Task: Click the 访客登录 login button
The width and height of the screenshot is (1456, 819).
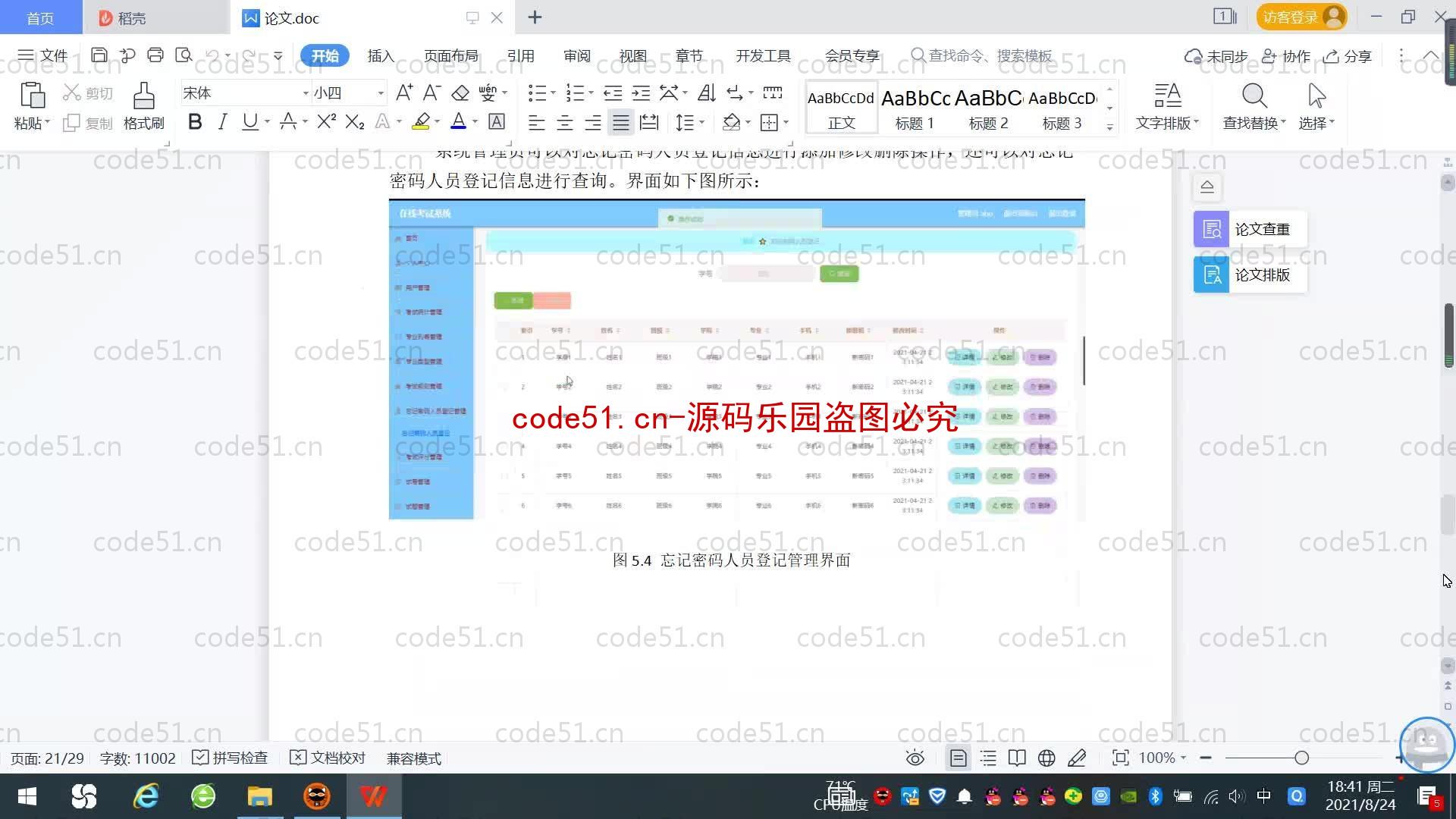Action: [x=1301, y=17]
